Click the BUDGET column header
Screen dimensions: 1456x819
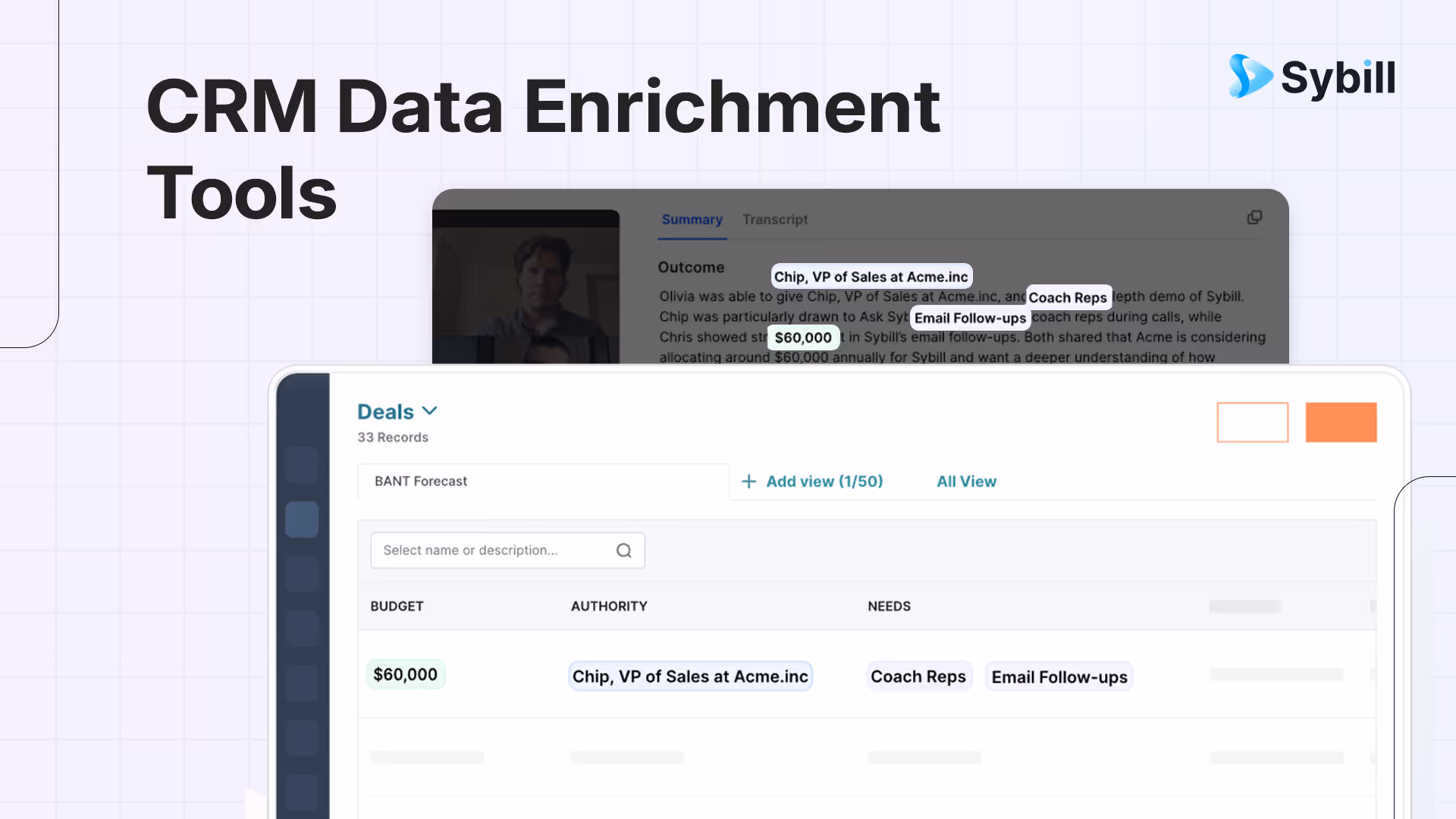click(397, 607)
